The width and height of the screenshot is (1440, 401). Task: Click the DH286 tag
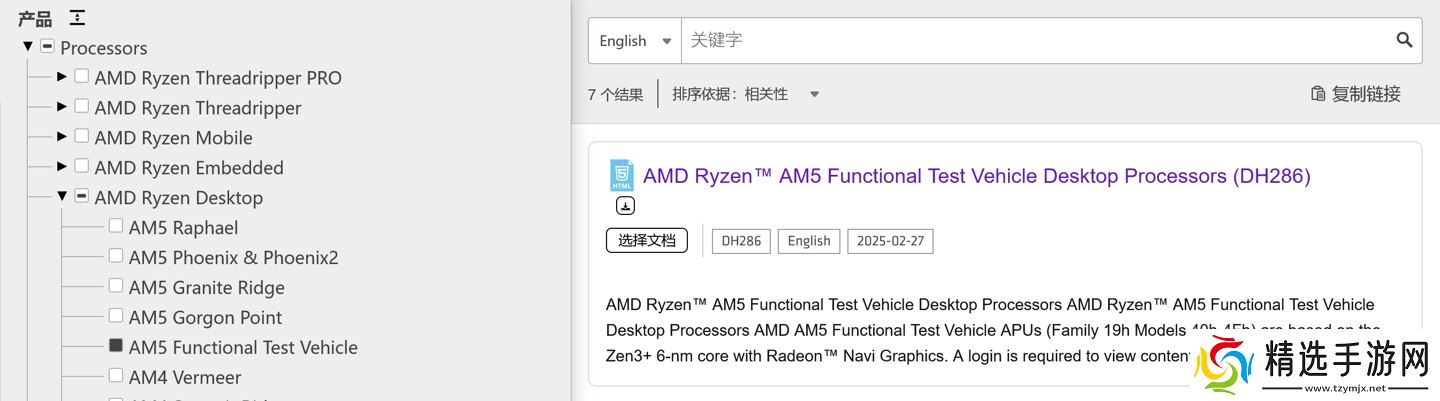741,241
